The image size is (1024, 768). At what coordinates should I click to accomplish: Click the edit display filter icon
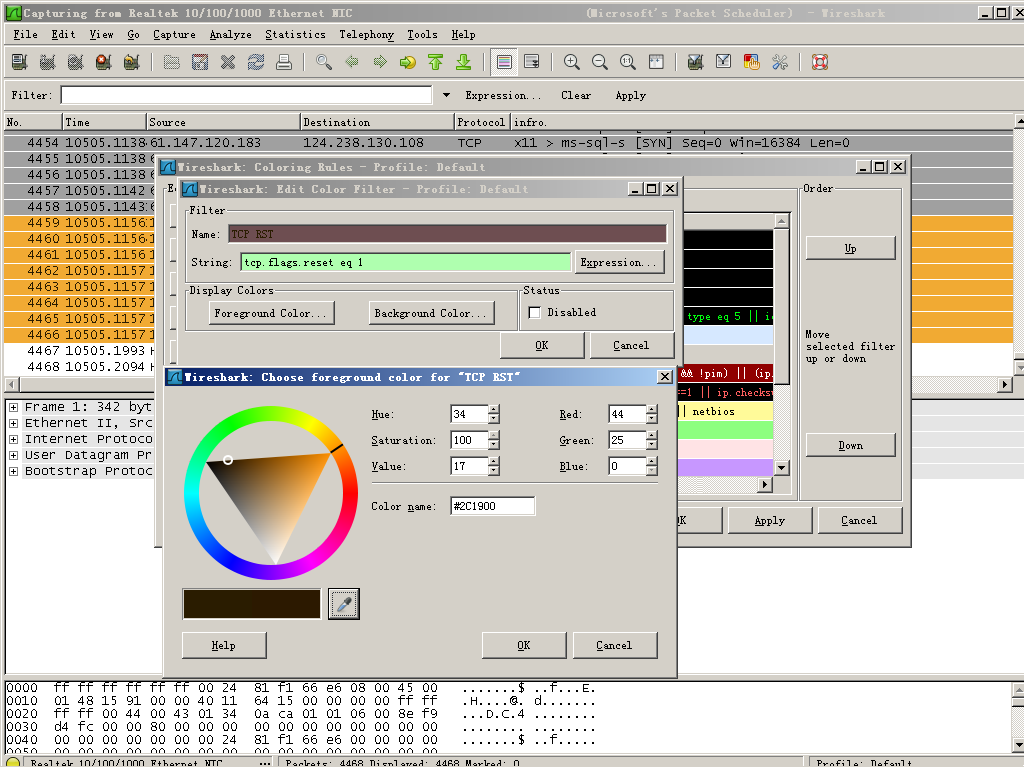pyautogui.click(x=724, y=62)
